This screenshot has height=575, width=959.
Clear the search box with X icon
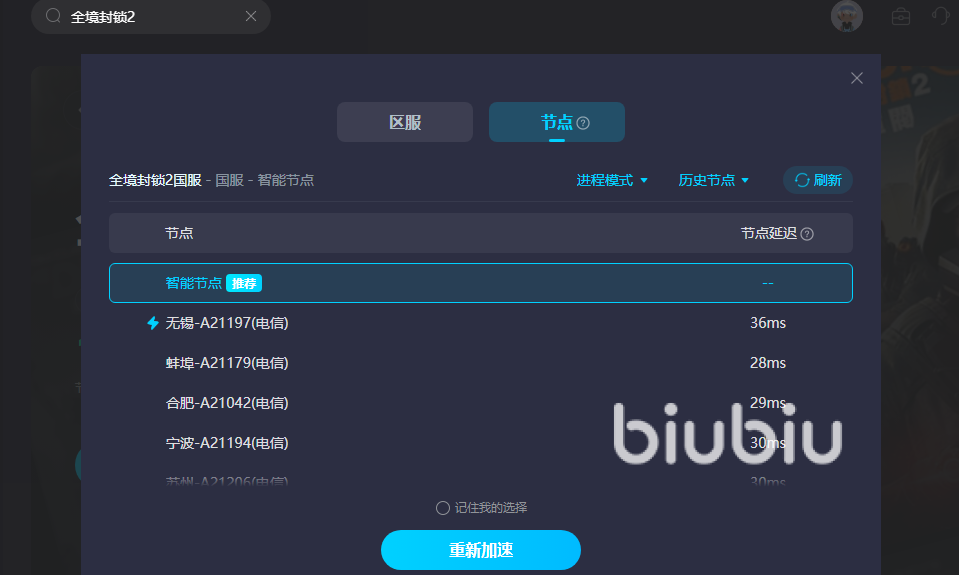[x=251, y=16]
